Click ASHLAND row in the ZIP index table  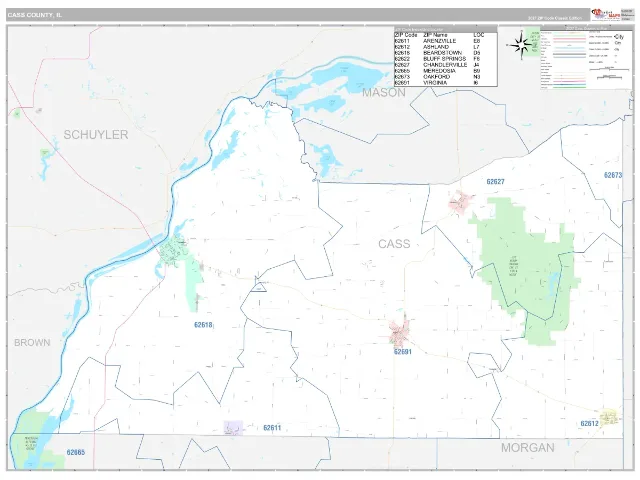point(445,47)
